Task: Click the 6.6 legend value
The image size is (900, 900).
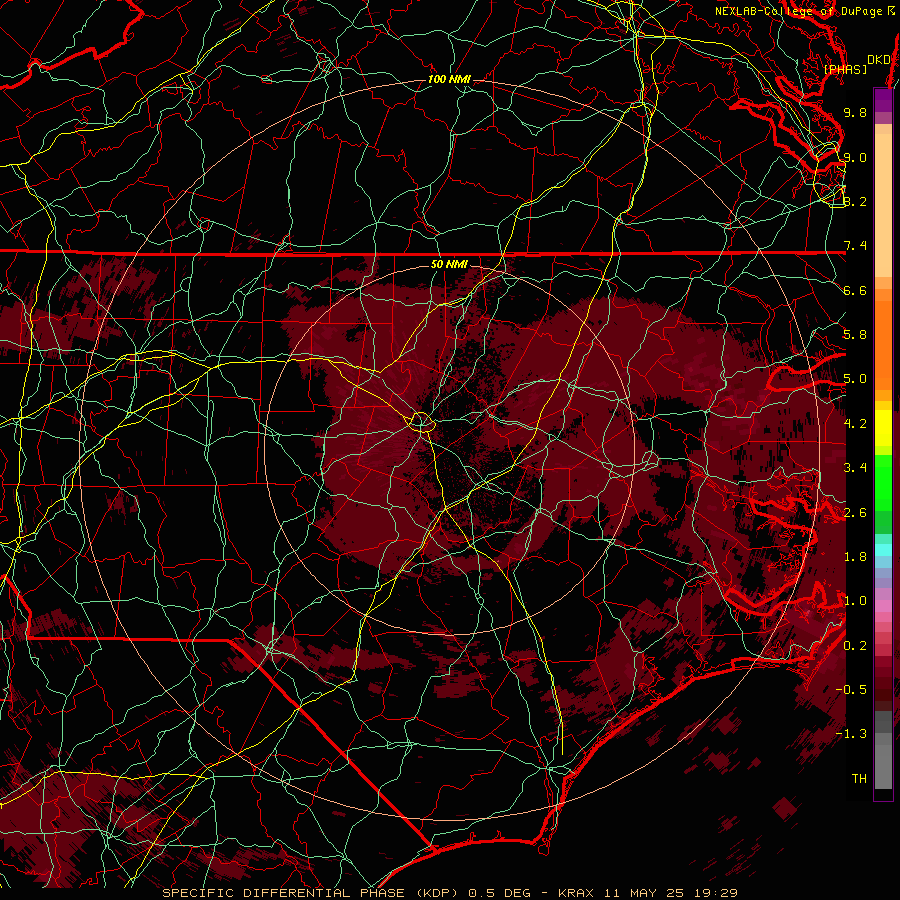Action: point(855,290)
